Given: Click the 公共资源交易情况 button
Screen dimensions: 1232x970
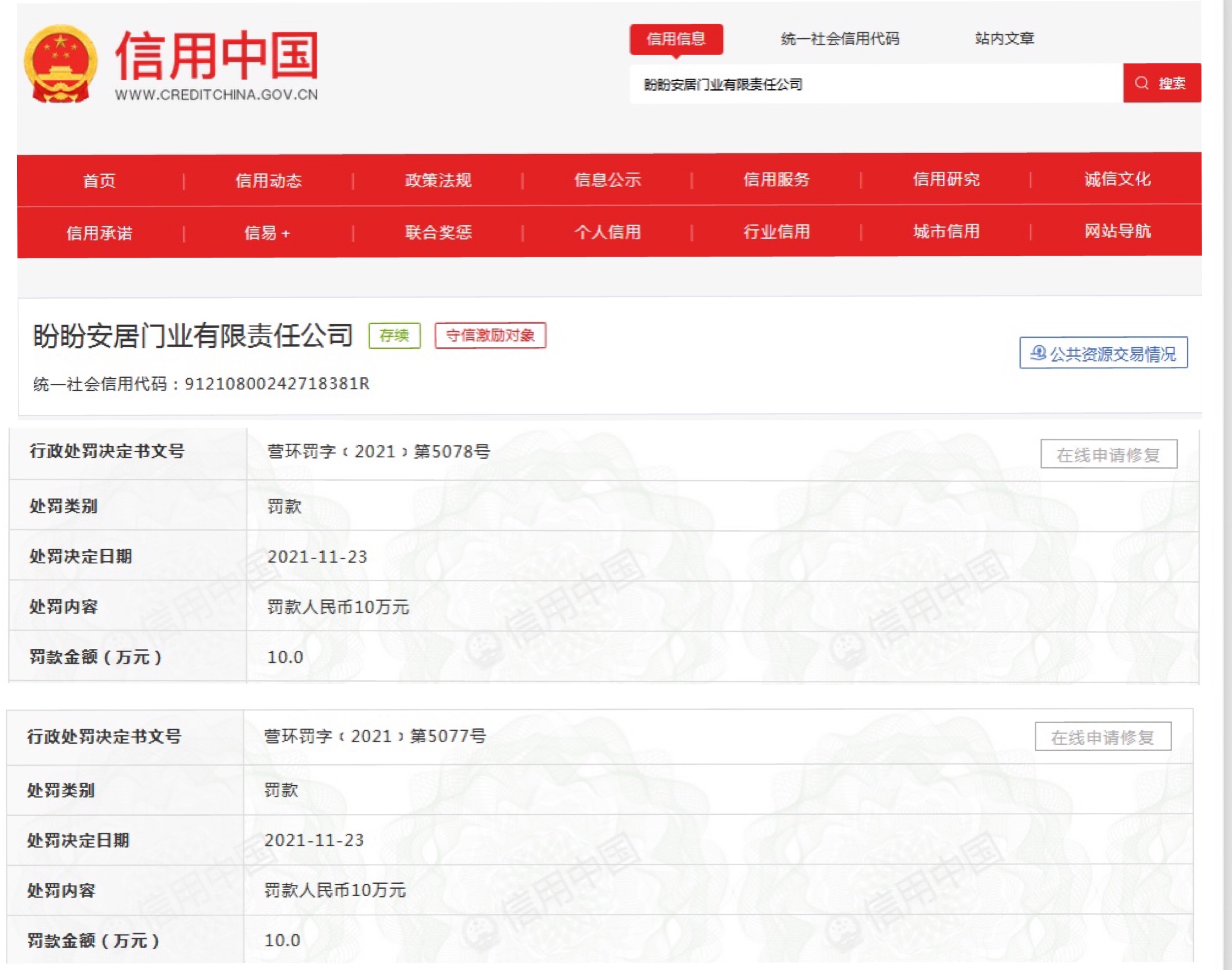Looking at the screenshot, I should tap(1104, 353).
